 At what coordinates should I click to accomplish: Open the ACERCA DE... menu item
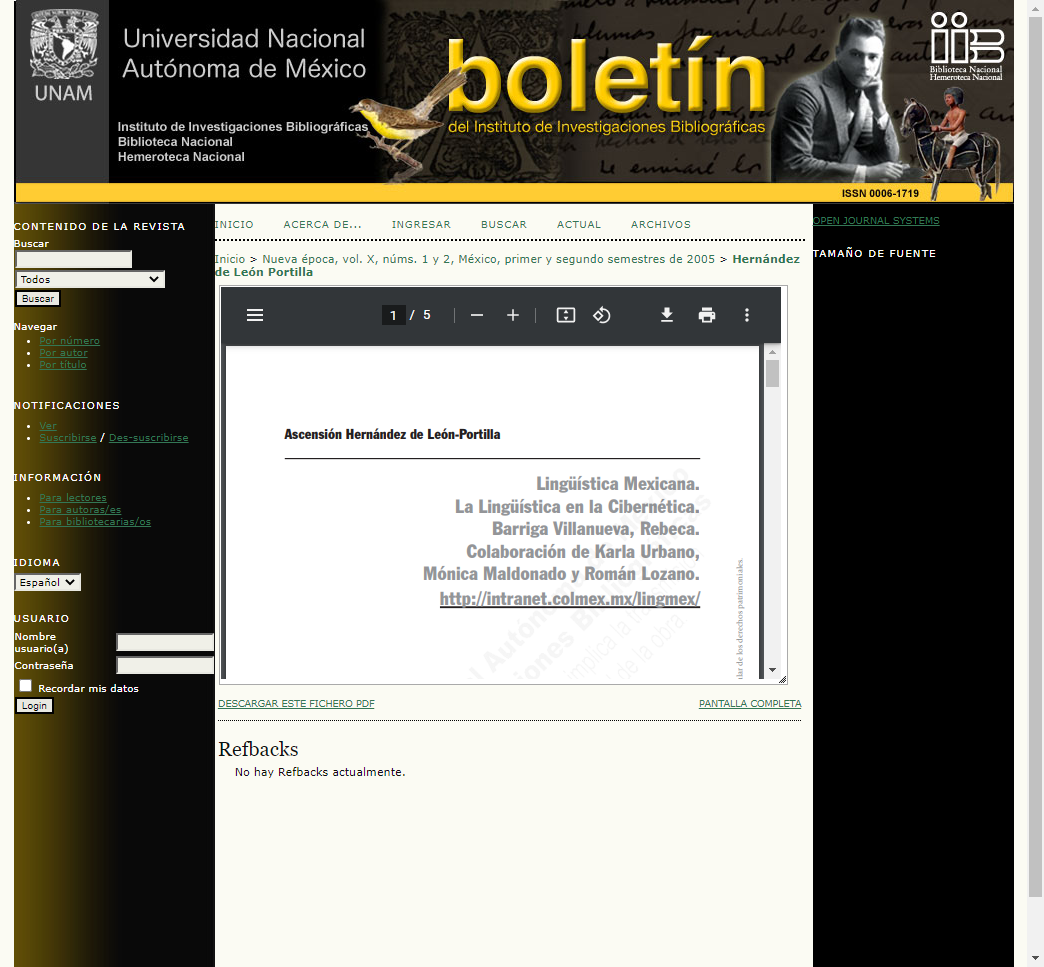click(323, 224)
